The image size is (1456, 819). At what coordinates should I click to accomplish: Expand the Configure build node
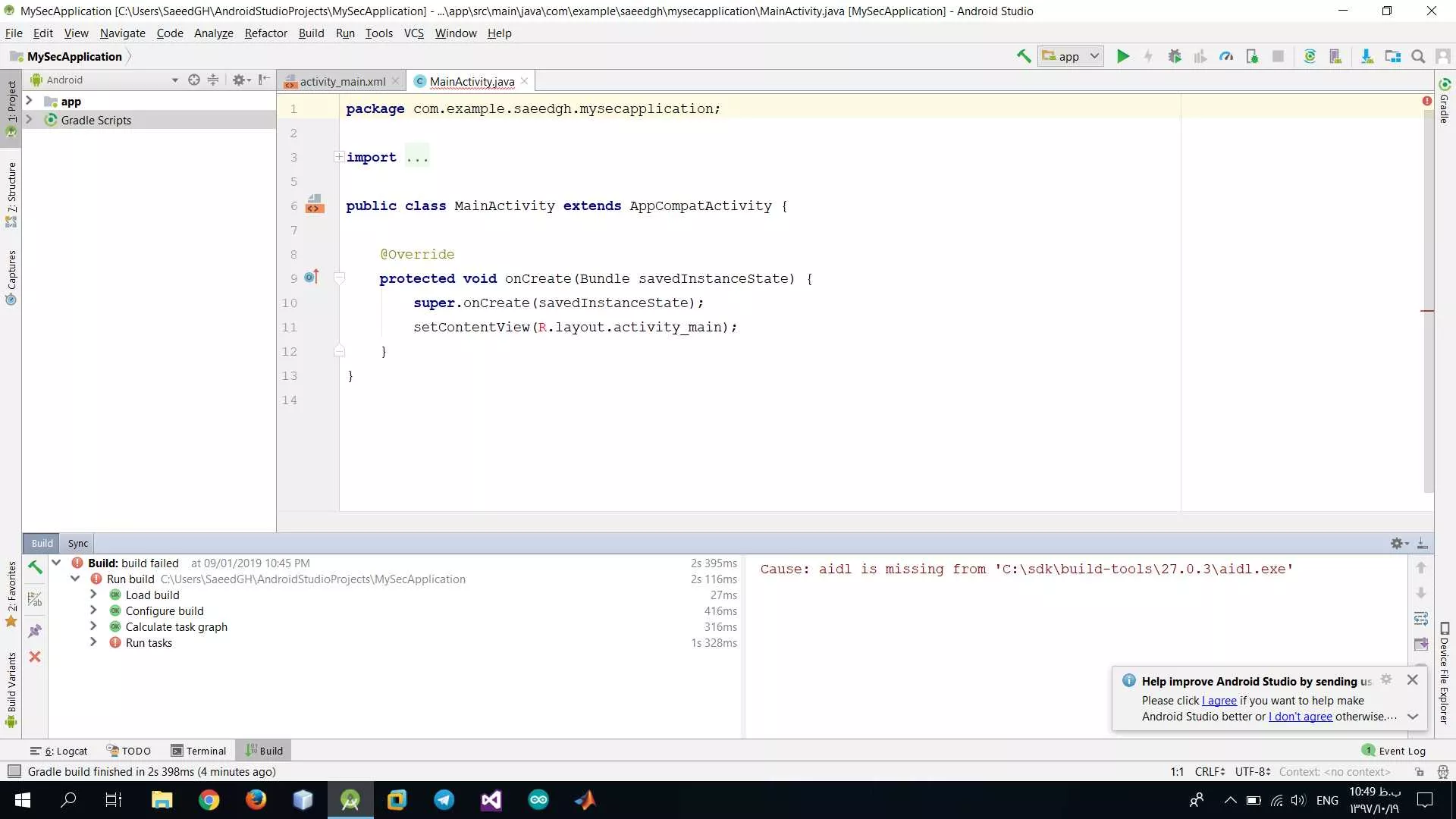(93, 610)
